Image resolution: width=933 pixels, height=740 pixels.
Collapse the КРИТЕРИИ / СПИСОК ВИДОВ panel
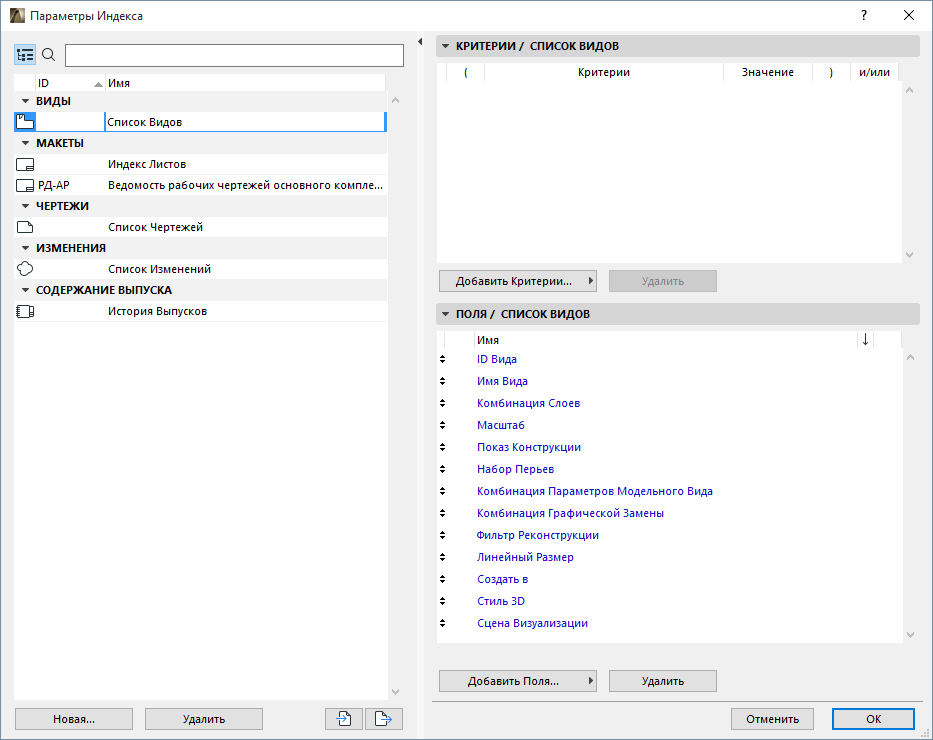pos(445,46)
